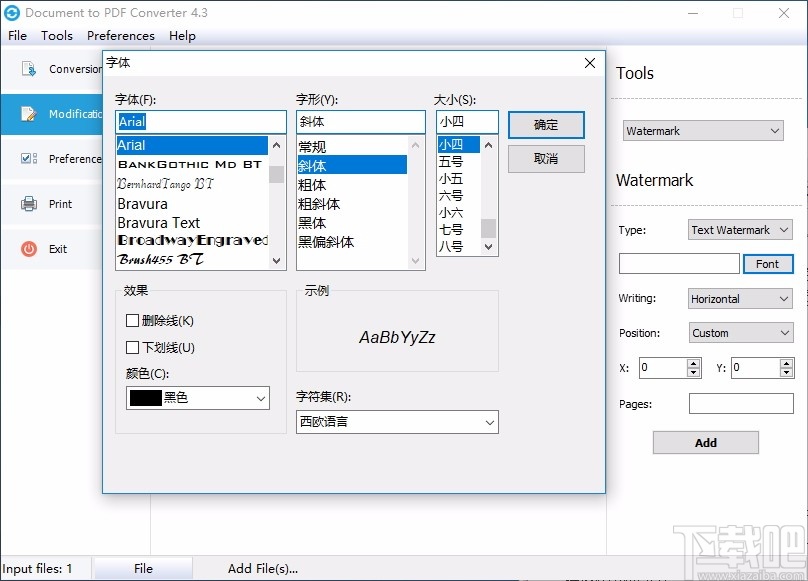This screenshot has width=808, height=581.
Task: Click the Exit icon in the sidebar
Action: (28, 249)
